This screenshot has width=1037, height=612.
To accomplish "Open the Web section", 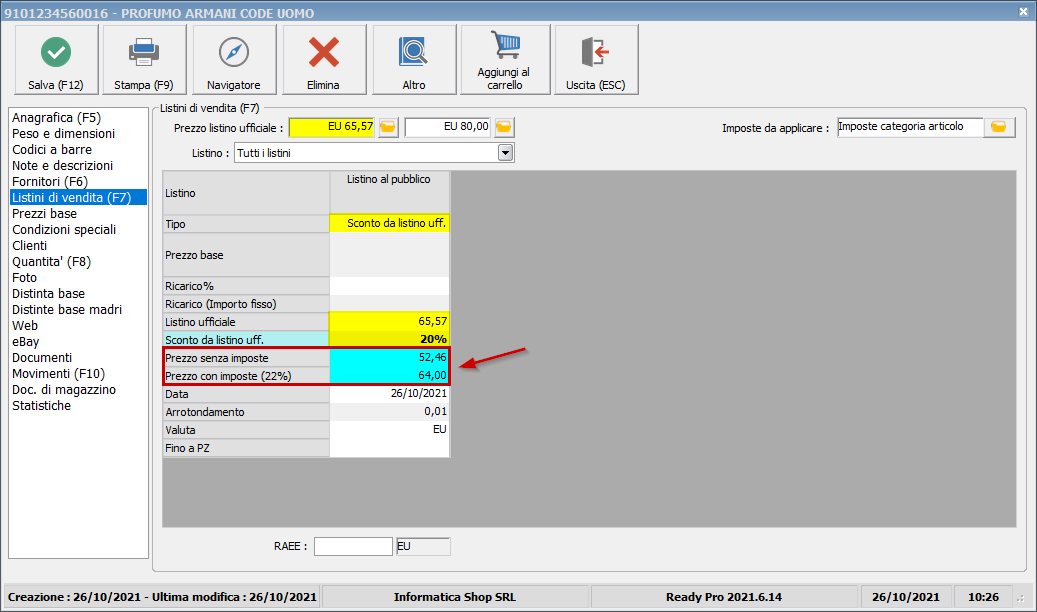I will point(25,326).
